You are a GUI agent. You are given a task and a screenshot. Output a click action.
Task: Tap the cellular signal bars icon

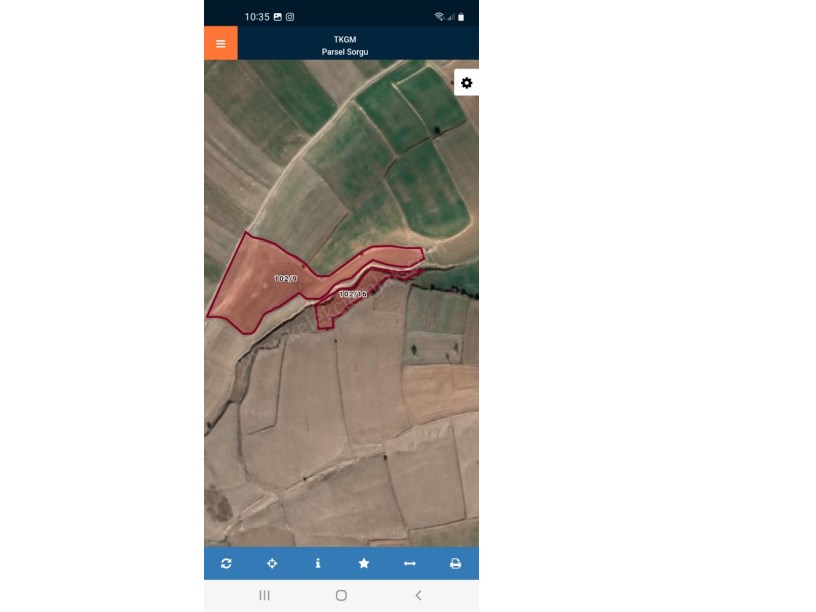pos(451,17)
